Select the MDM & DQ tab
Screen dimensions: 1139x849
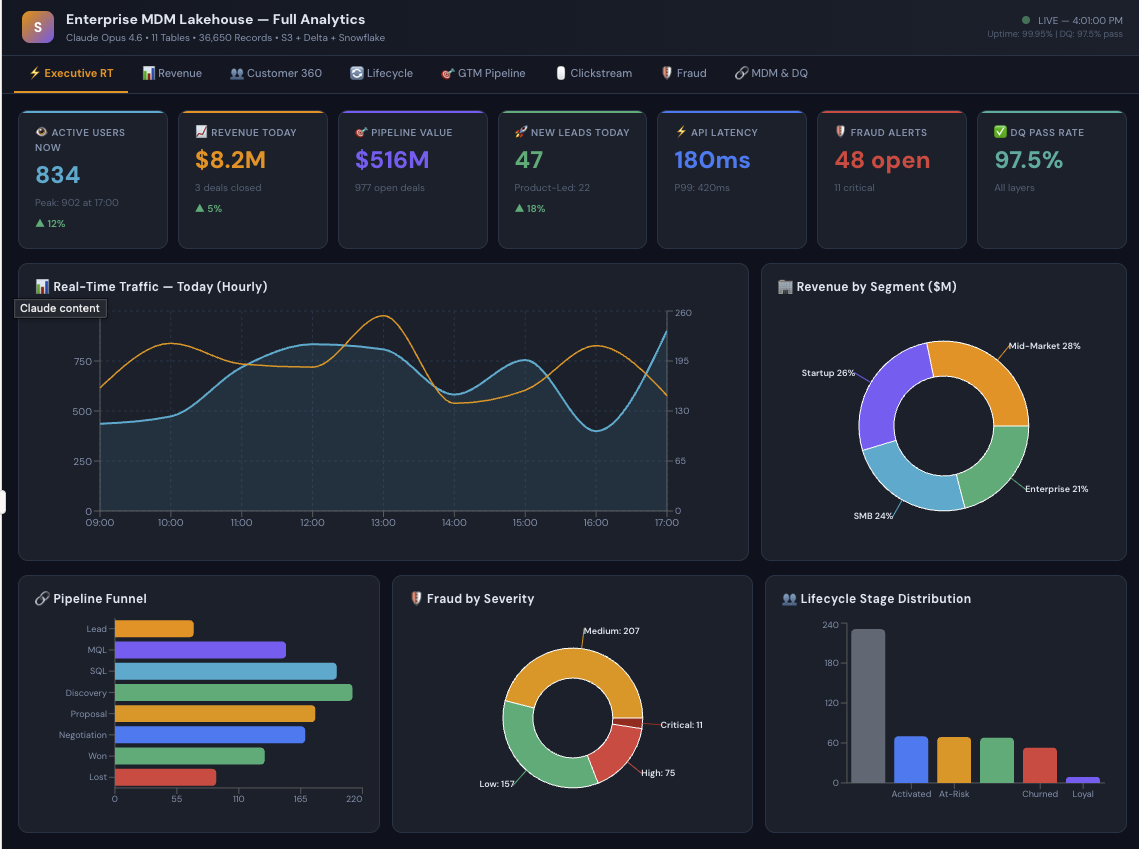pos(771,73)
